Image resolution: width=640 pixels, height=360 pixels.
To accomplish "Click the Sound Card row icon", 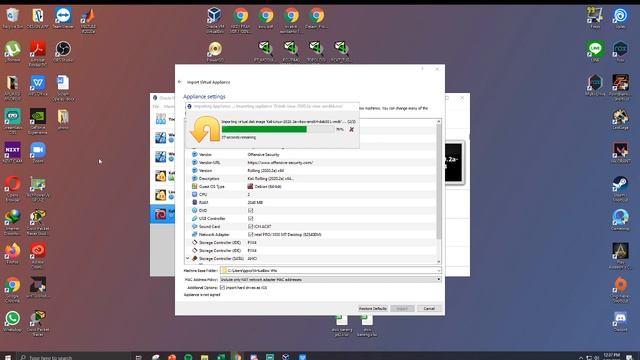I will 195,227.
